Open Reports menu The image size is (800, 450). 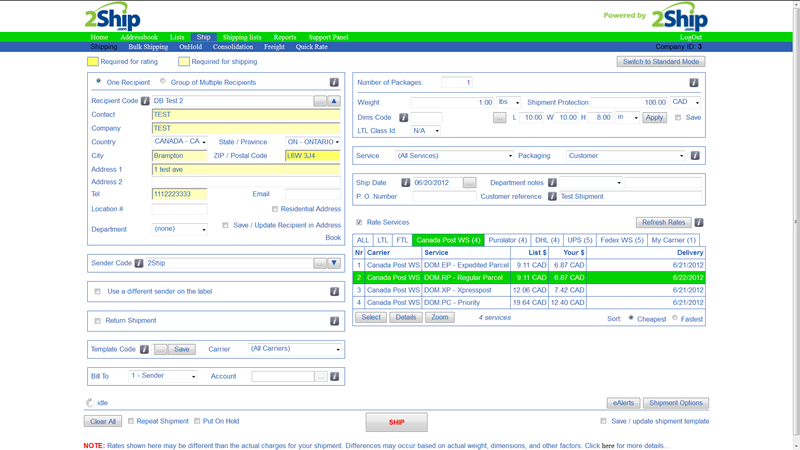tap(285, 37)
